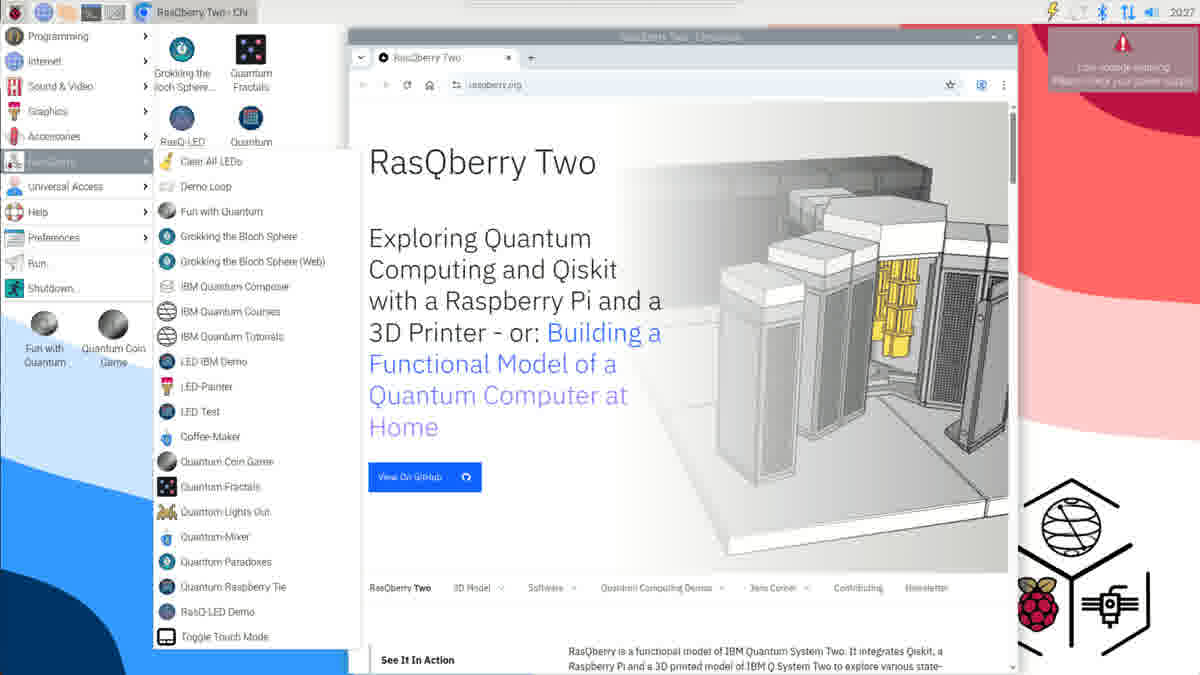Select IBM Quantum Tutorials menu entry
1200x675 pixels.
pos(257,336)
